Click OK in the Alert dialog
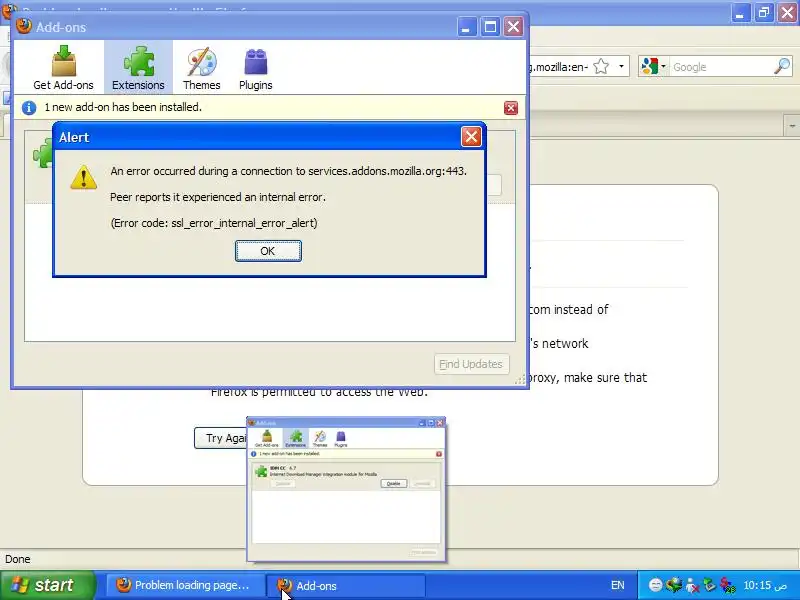 (268, 251)
